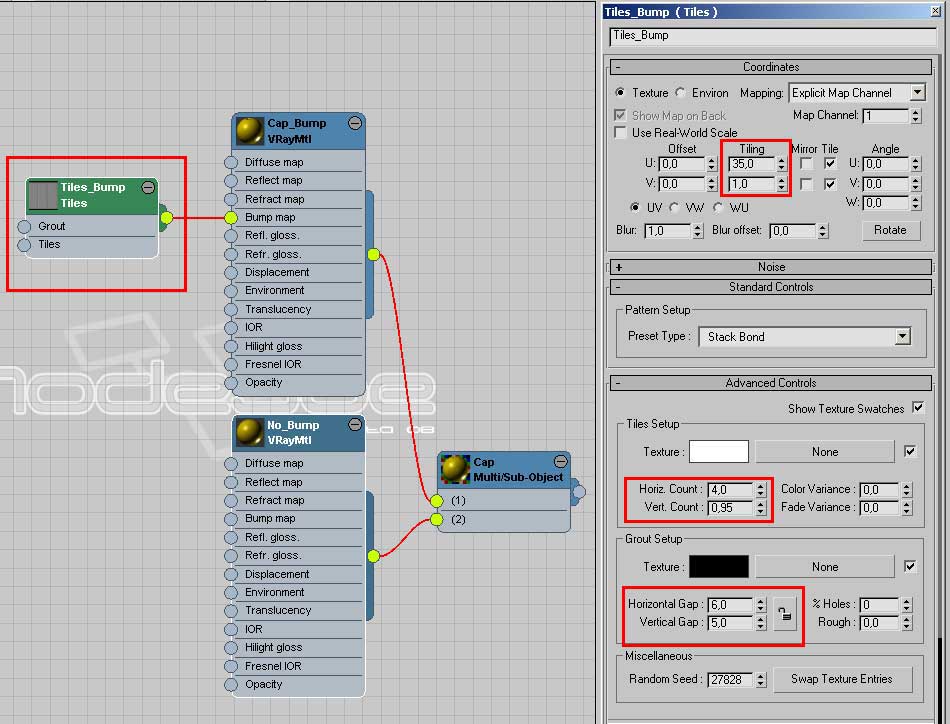
Task: Collapse the Coordinates rollout header
Action: point(771,67)
